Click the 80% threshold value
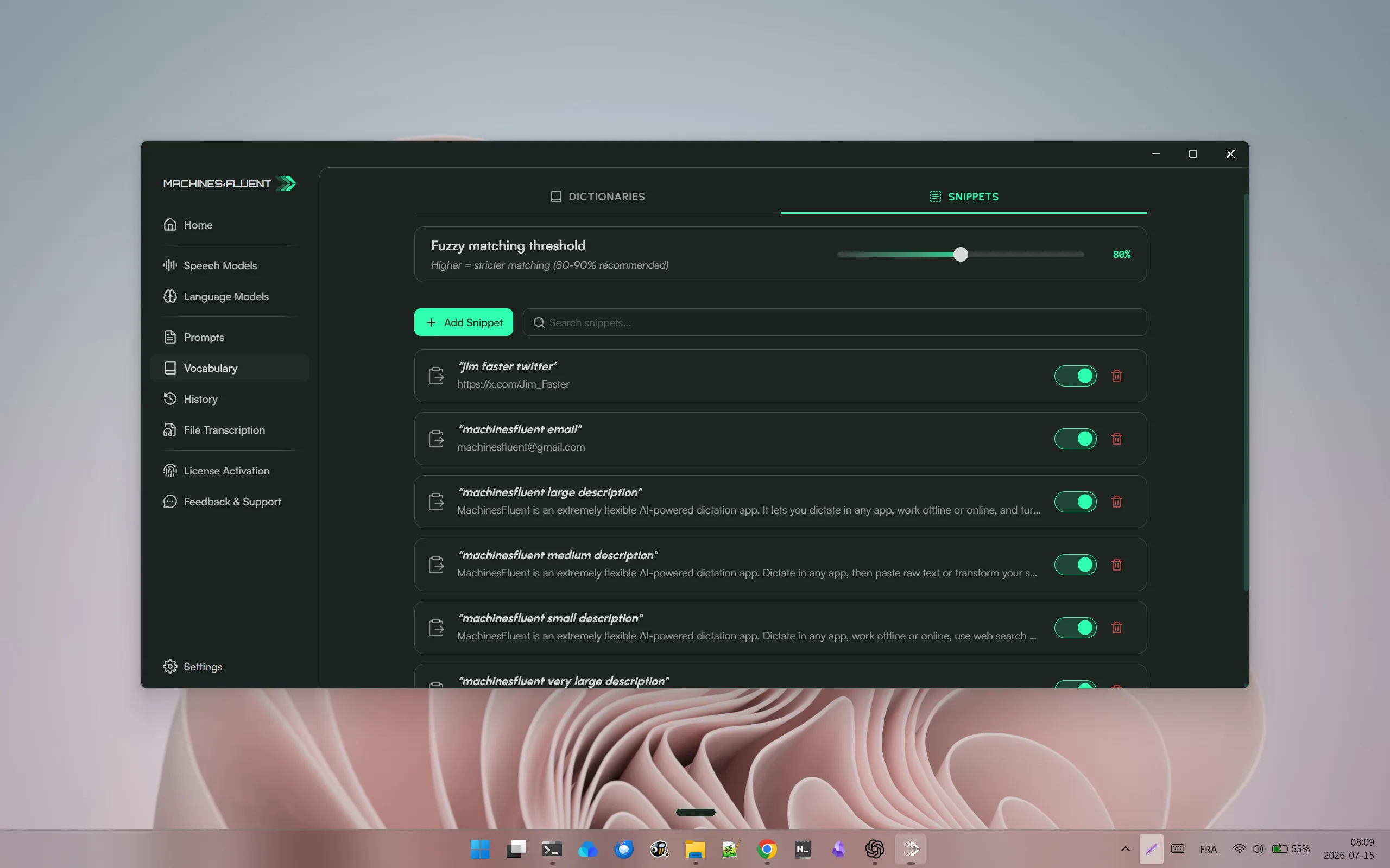Screen dimensions: 1390x868 tap(1121, 254)
